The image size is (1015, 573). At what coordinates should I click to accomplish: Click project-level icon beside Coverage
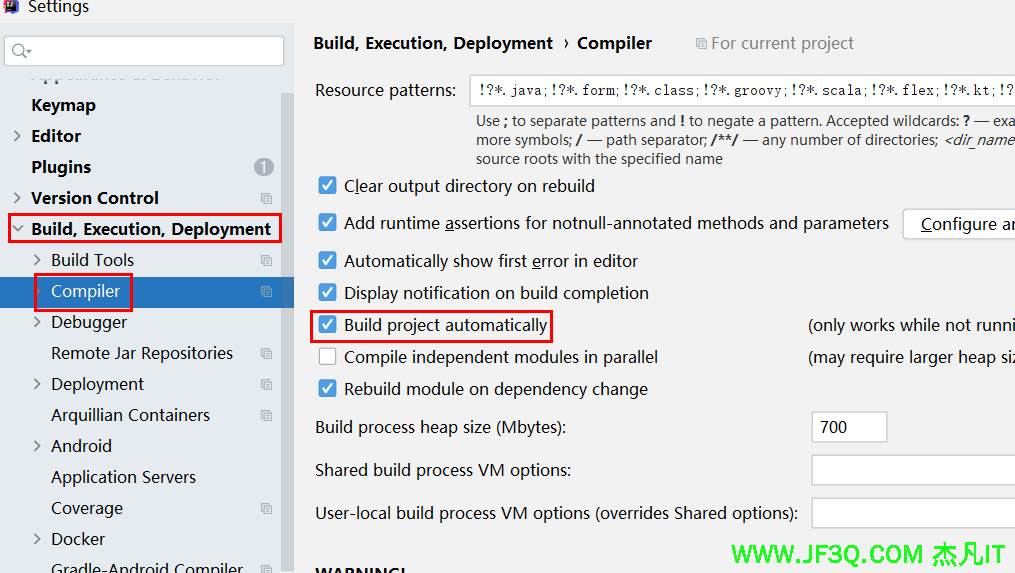click(266, 509)
